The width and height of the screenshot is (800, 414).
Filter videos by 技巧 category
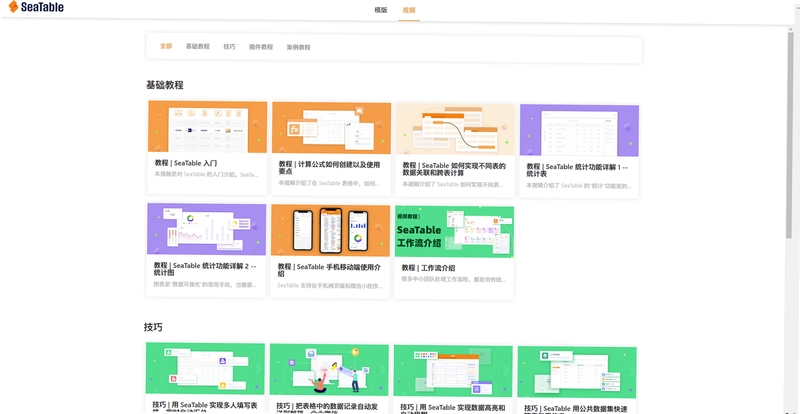(229, 47)
